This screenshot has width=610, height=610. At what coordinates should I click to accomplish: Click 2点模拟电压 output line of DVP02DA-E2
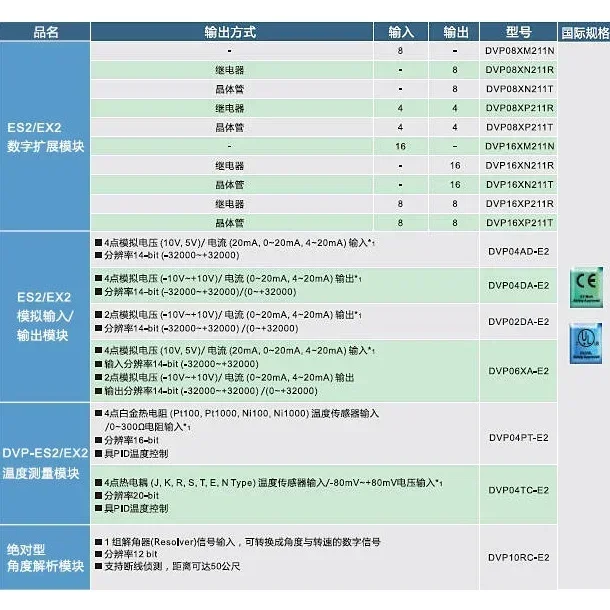228,315
